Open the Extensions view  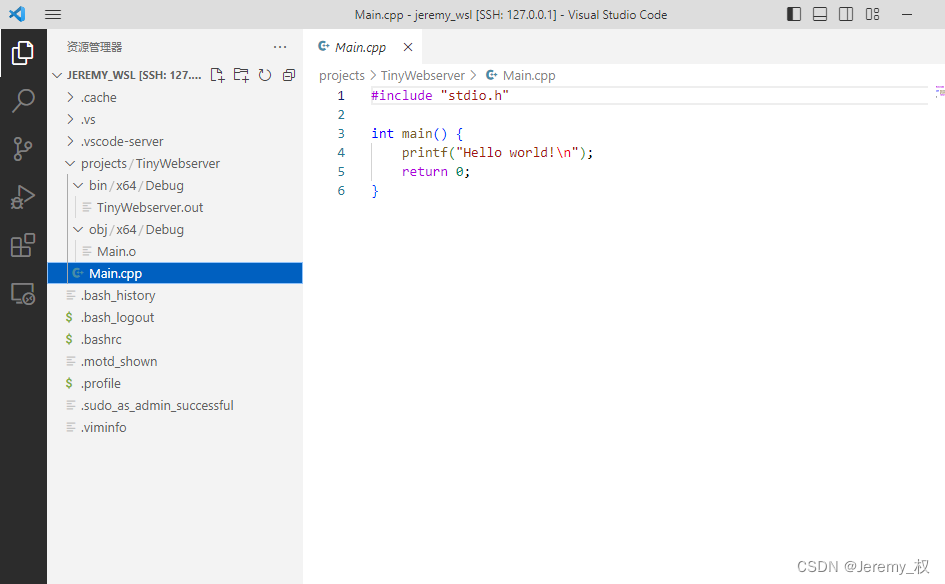[x=23, y=245]
